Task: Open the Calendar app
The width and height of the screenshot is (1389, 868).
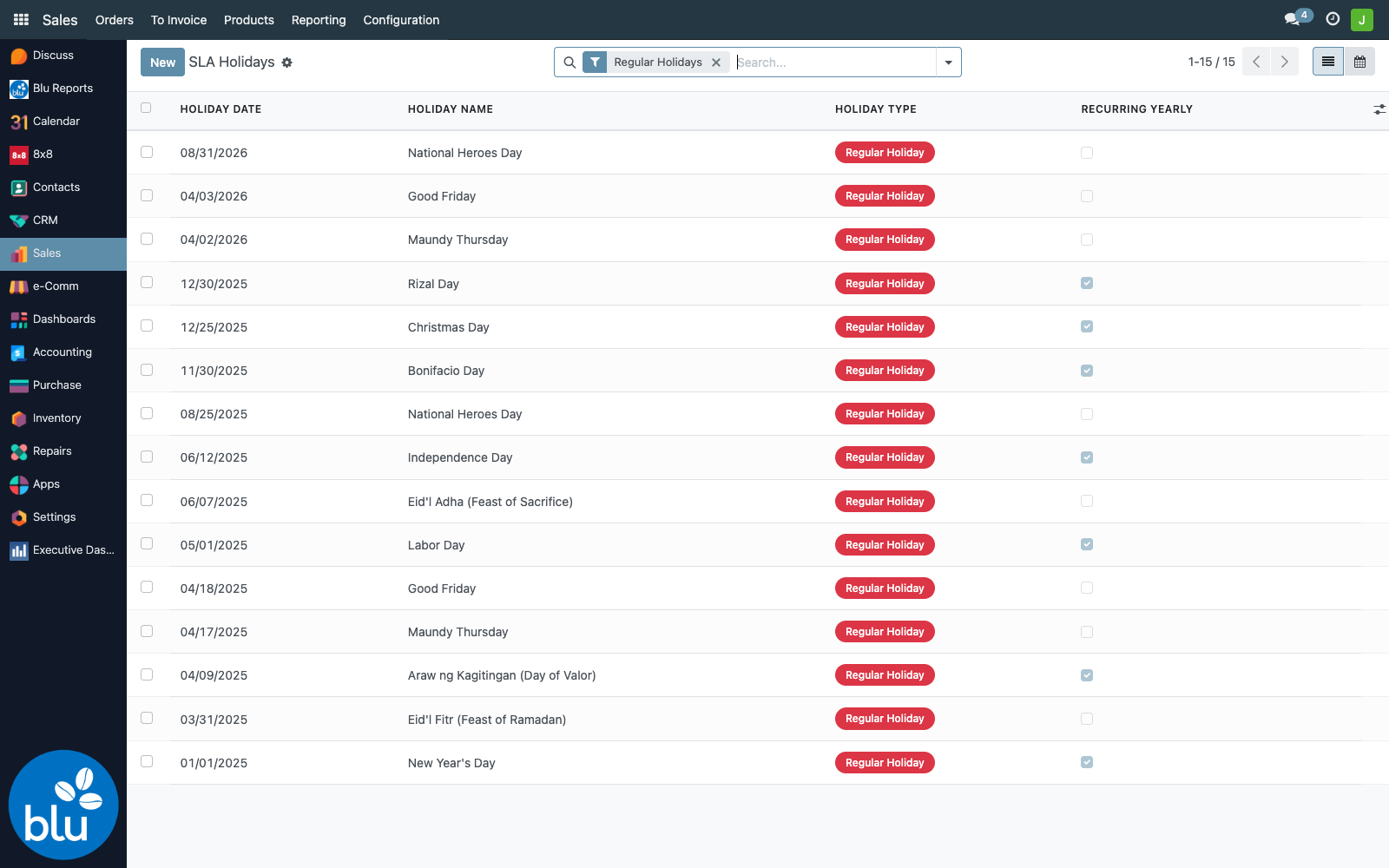Action: [63, 121]
